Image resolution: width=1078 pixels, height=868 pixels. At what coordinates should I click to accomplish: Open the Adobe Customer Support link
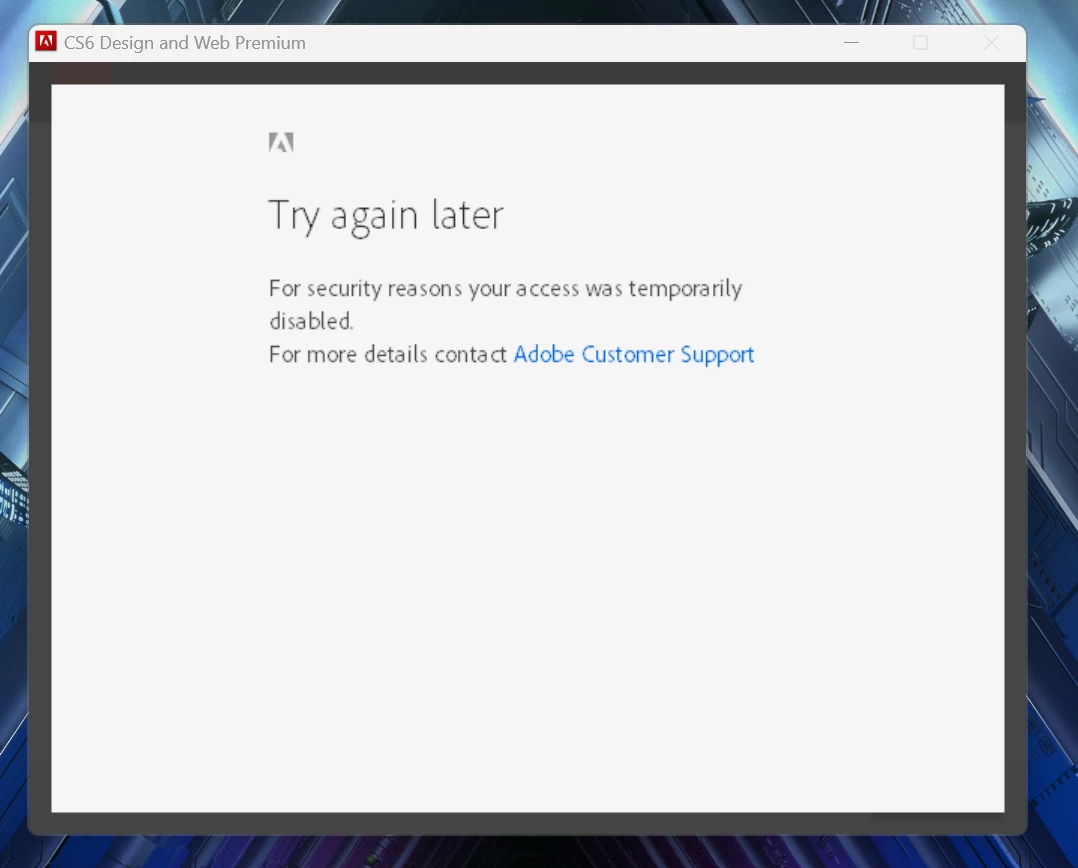tap(633, 355)
